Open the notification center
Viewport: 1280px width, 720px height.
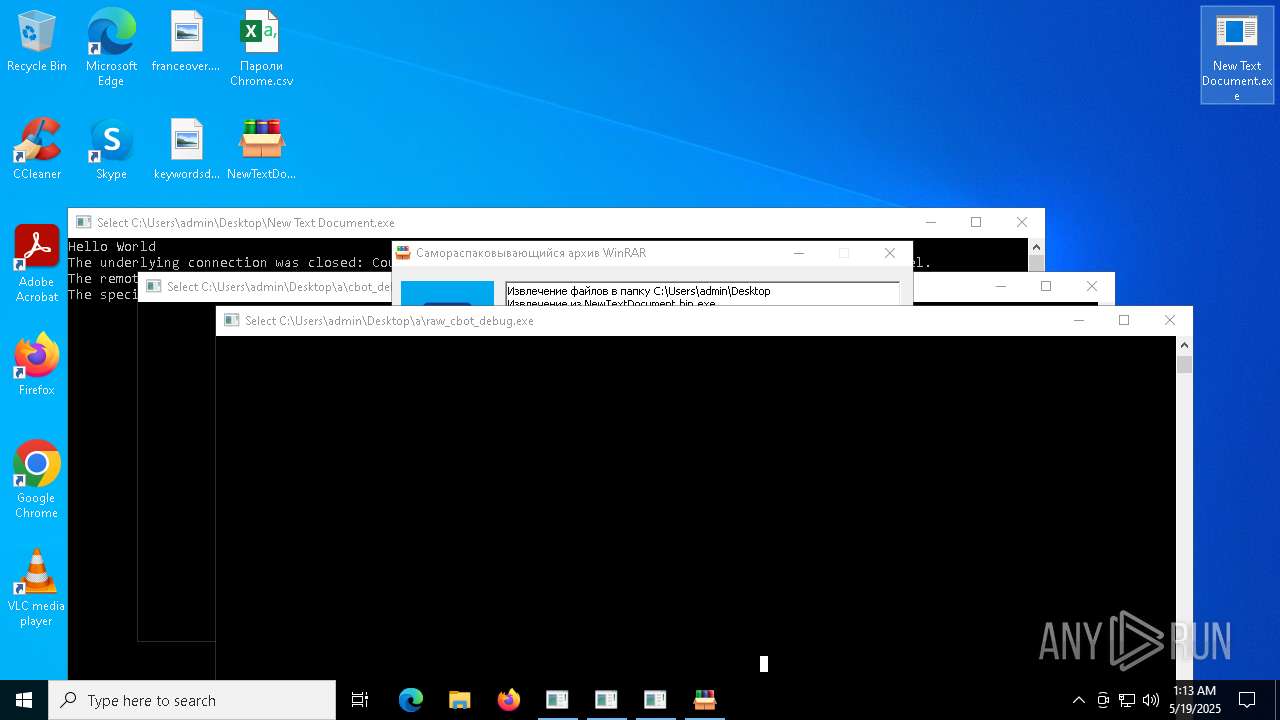(x=1247, y=700)
